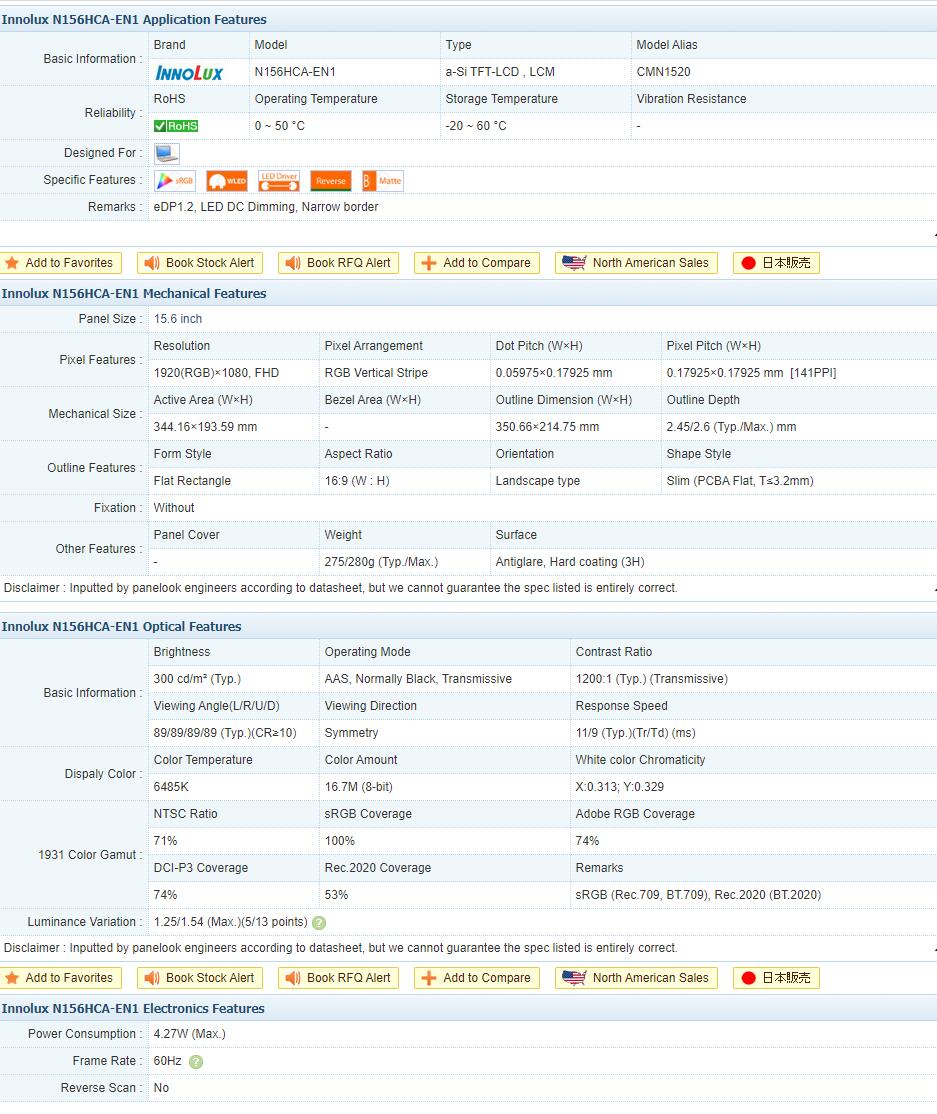Click the Mechanical Features section heading
The width and height of the screenshot is (937, 1114).
(x=134, y=293)
